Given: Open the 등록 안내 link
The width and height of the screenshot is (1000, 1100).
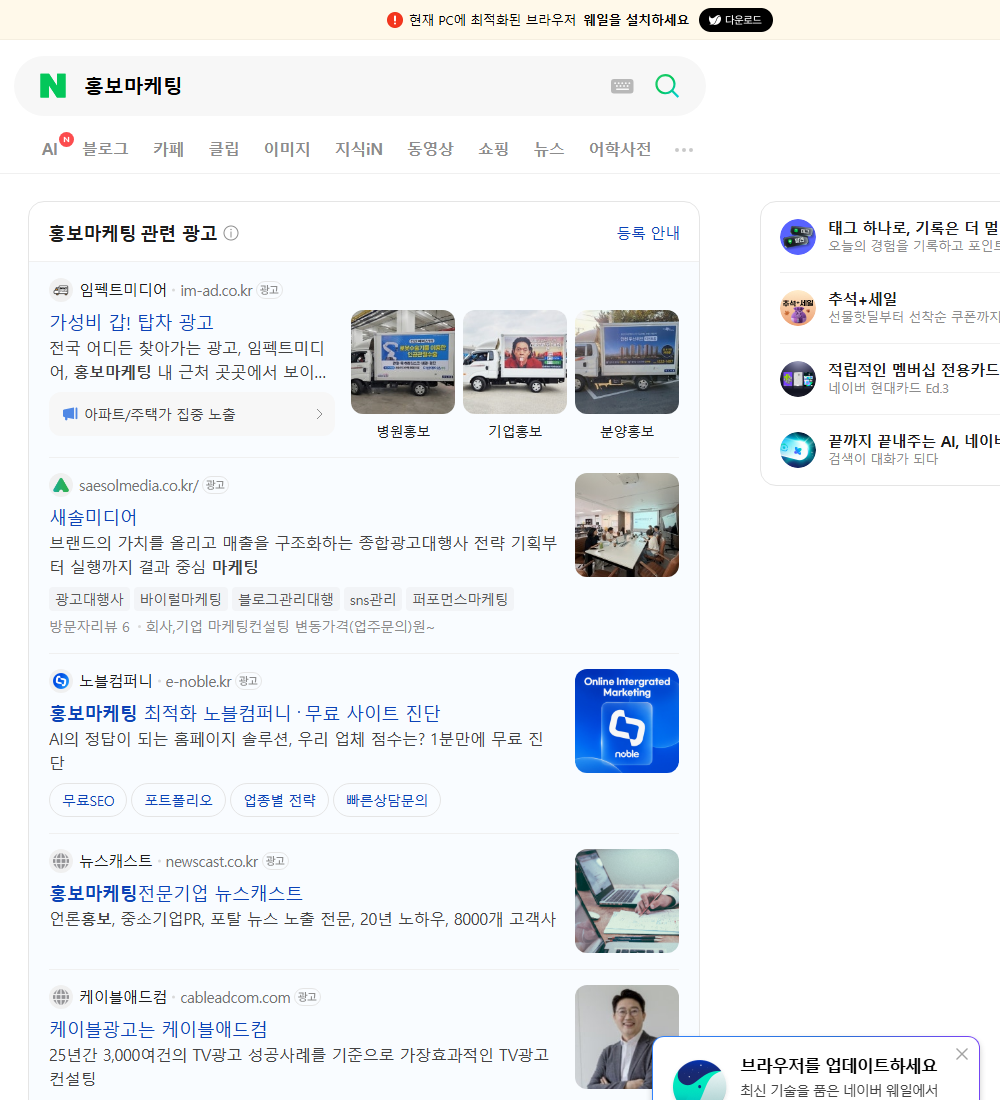Looking at the screenshot, I should click(648, 233).
